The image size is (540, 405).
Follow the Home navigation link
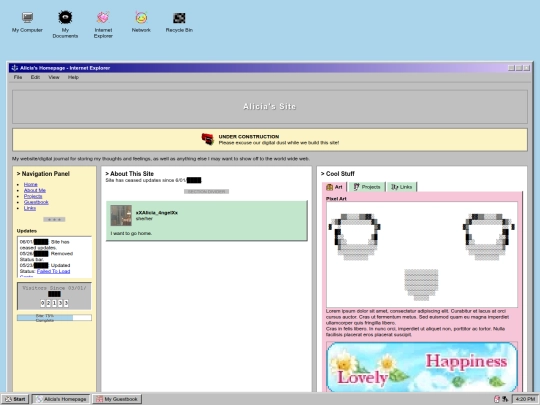tap(31, 185)
